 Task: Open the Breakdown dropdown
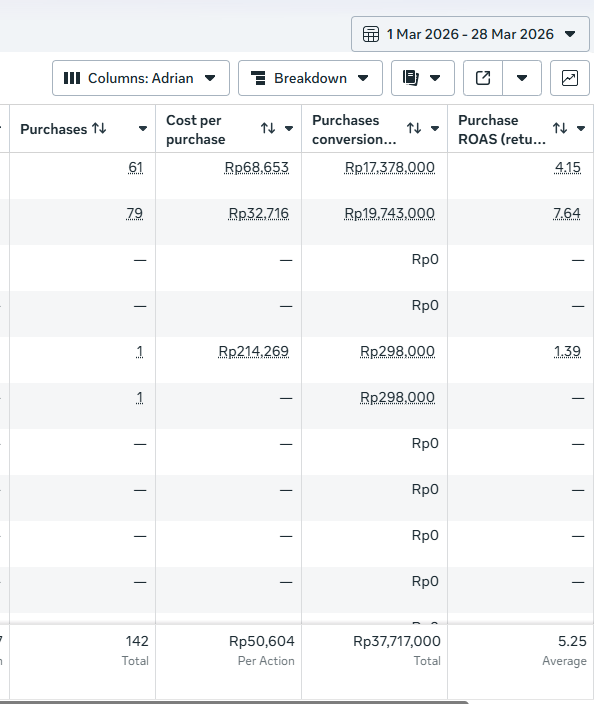click(310, 78)
